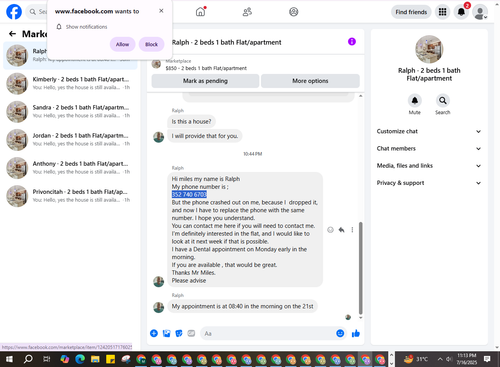500x367 pixels.
Task: Close the notification permission popup
Action: [x=161, y=11]
